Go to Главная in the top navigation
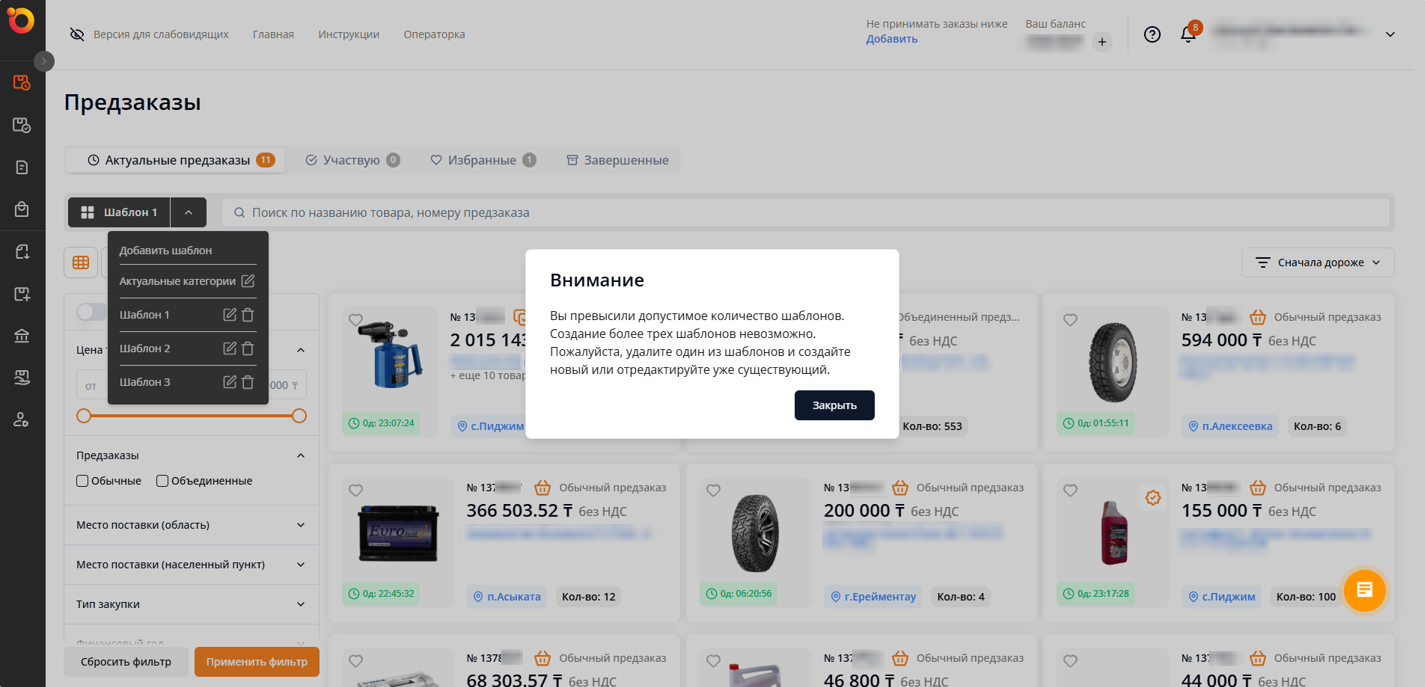This screenshot has width=1425, height=687. tap(273, 34)
